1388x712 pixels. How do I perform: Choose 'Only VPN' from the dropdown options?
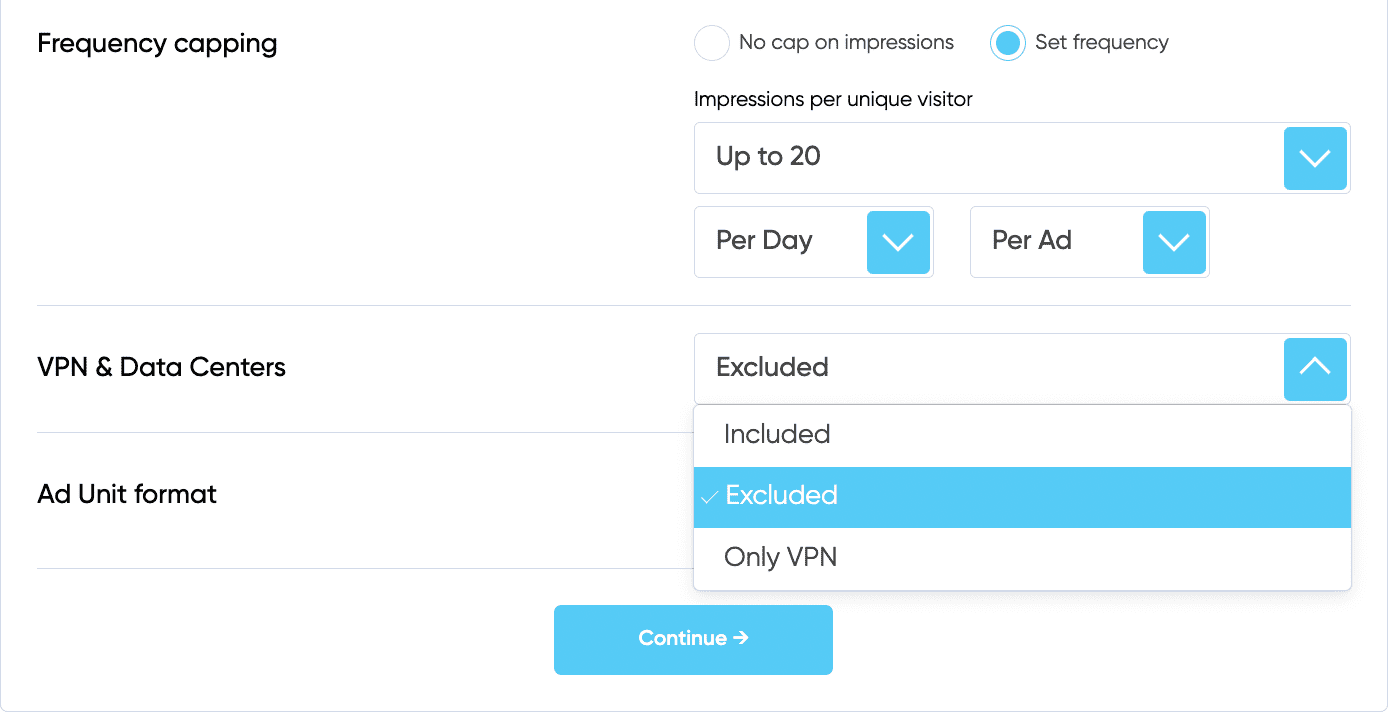781,557
